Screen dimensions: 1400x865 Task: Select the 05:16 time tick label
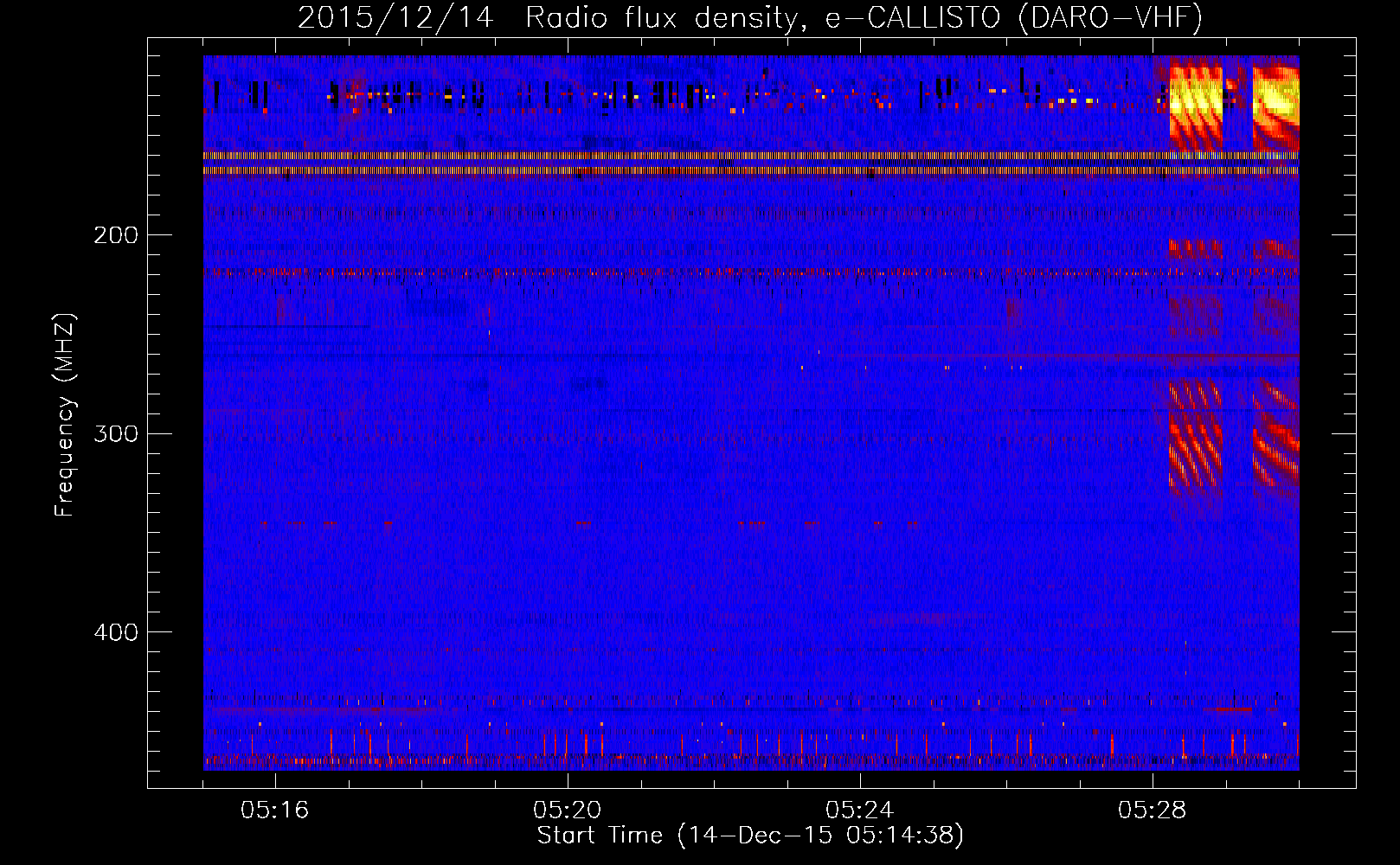275,811
